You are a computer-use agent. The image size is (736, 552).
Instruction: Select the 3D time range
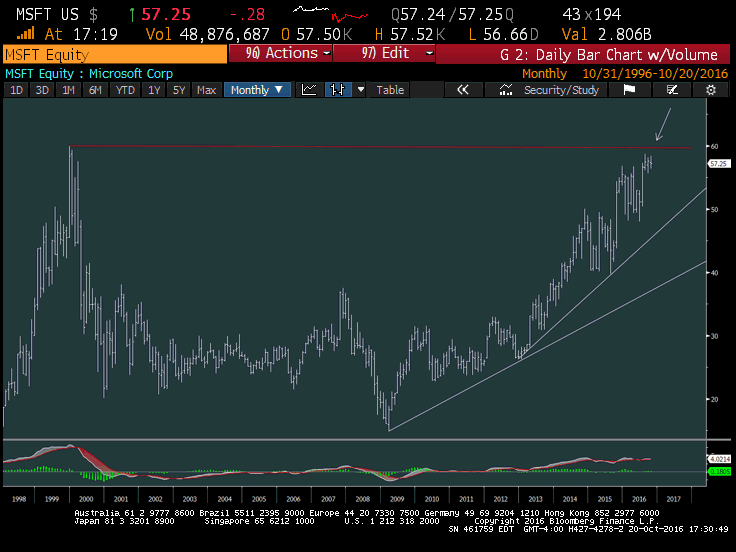click(42, 90)
